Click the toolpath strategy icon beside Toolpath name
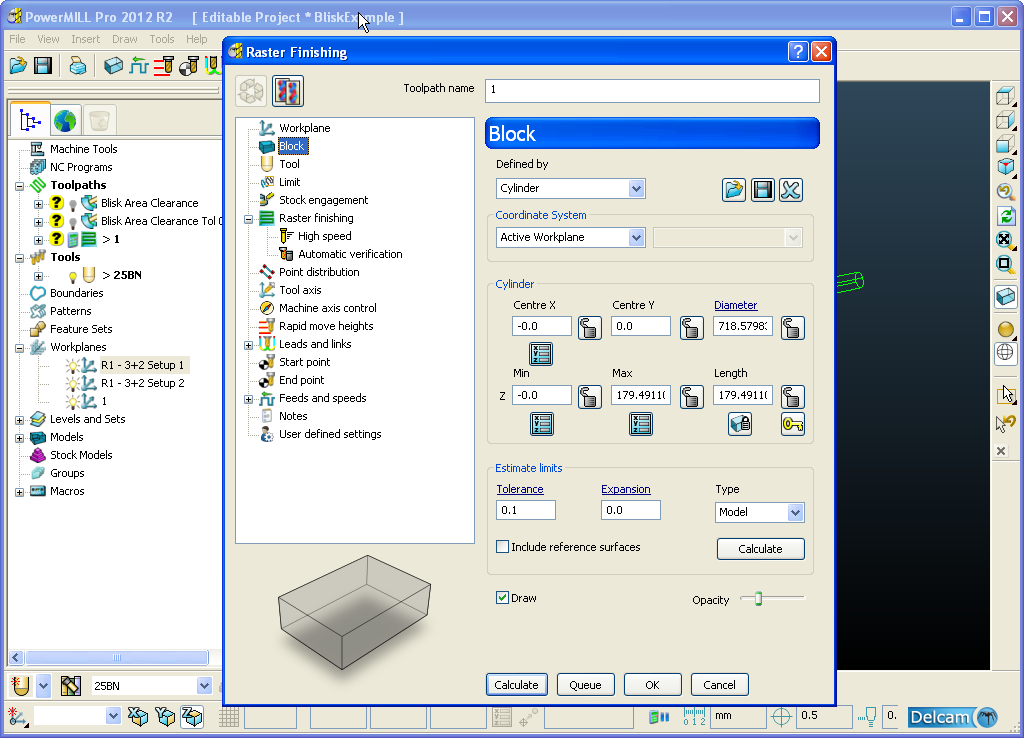This screenshot has width=1024, height=738. coord(288,91)
